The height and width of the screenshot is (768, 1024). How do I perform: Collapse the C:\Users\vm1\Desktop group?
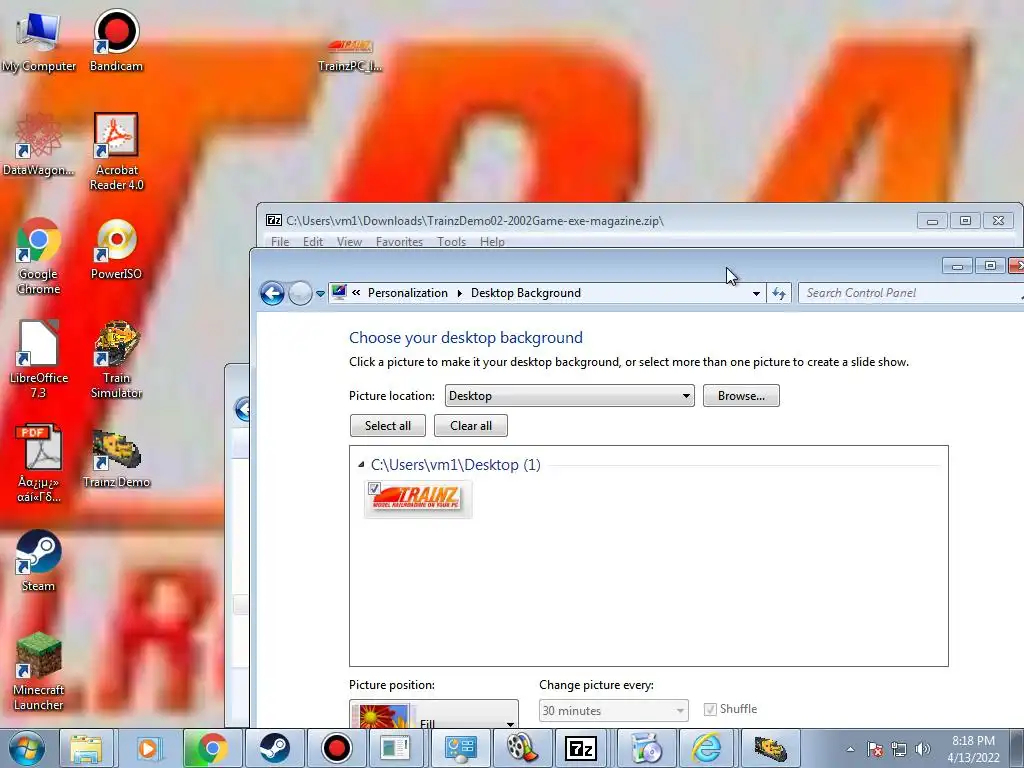(x=361, y=465)
